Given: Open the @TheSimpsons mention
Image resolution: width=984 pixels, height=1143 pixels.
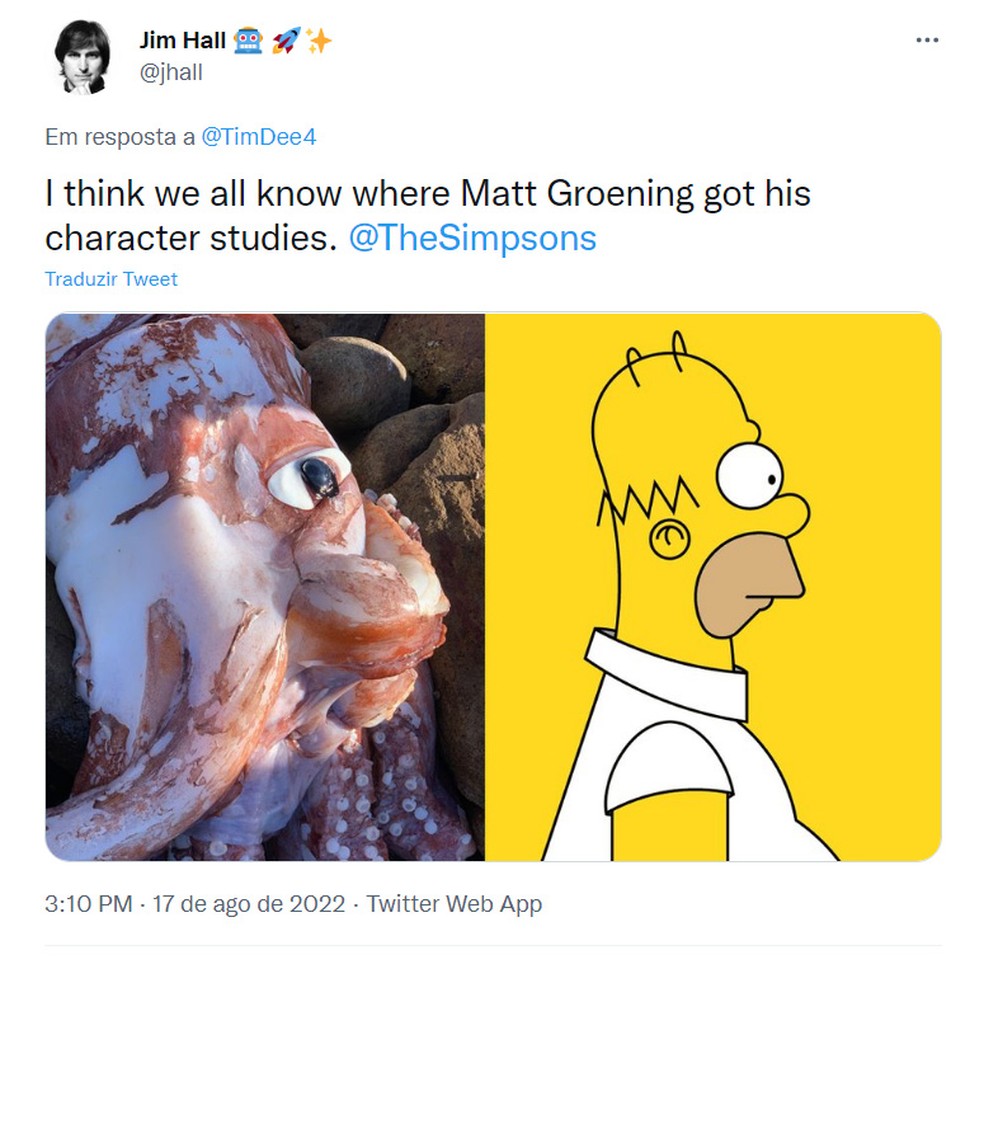Looking at the screenshot, I should click(x=472, y=238).
